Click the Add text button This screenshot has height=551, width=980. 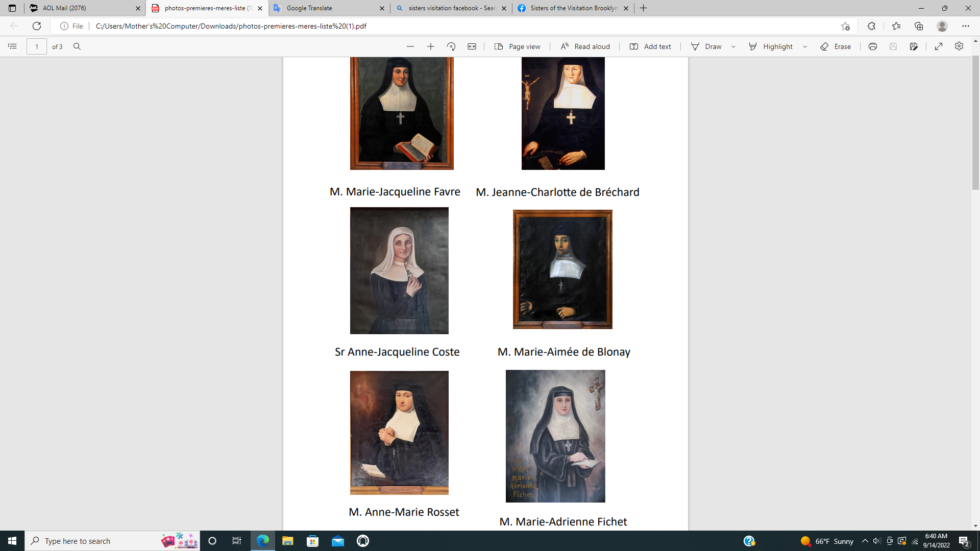tap(650, 47)
